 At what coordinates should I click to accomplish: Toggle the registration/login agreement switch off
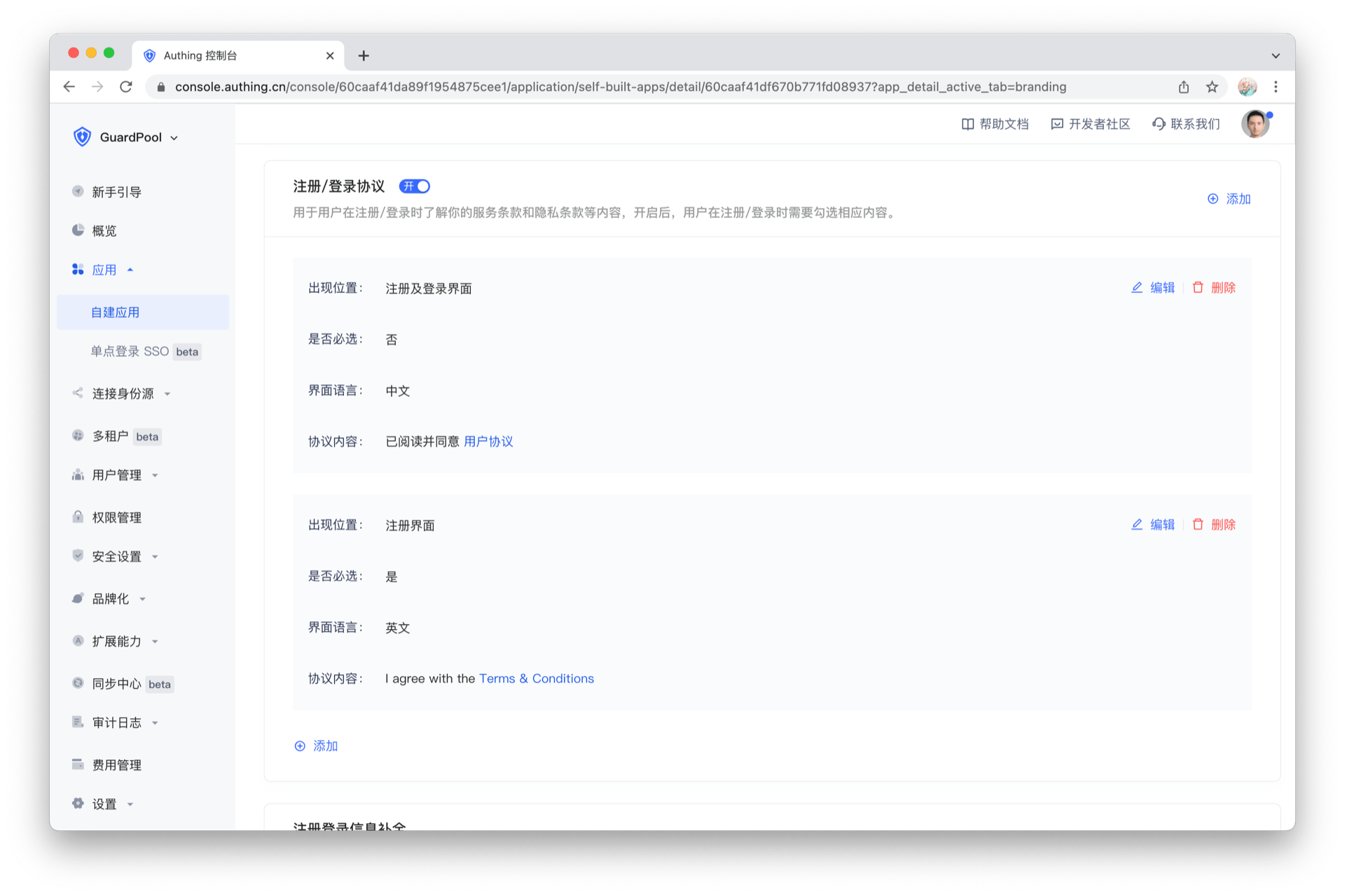pyautogui.click(x=415, y=186)
